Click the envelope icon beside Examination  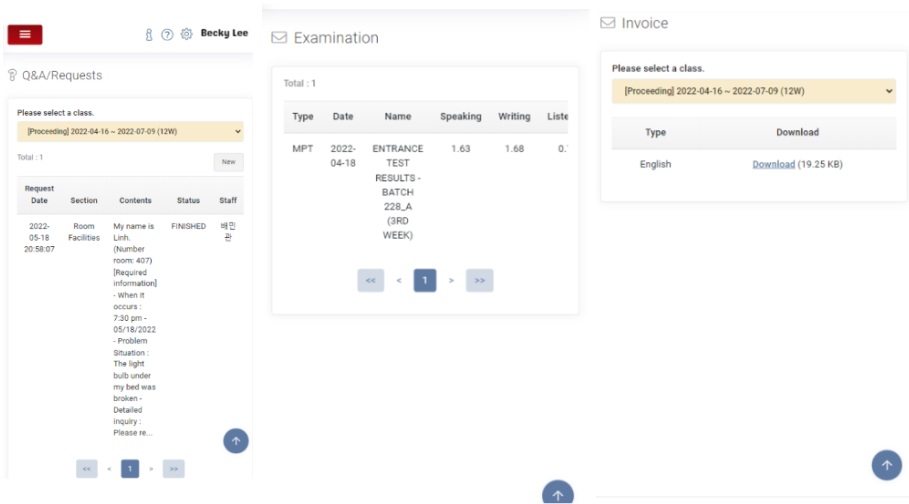click(x=280, y=38)
